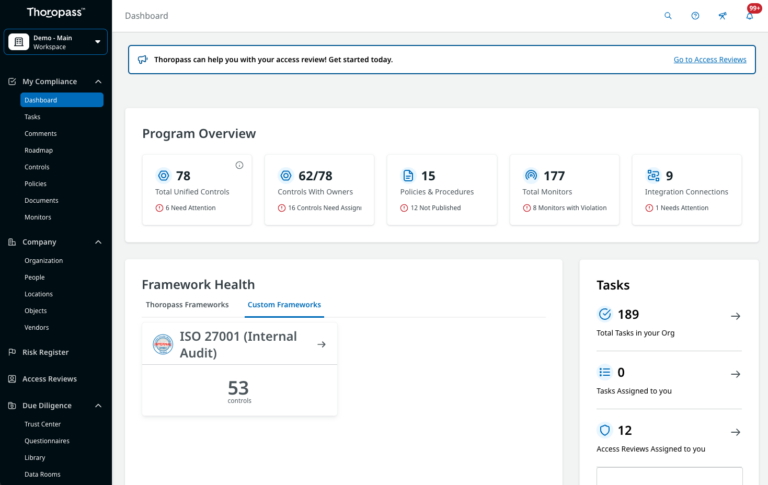
Task: Click the signal icon beside 177 Monitors
Action: click(x=530, y=175)
